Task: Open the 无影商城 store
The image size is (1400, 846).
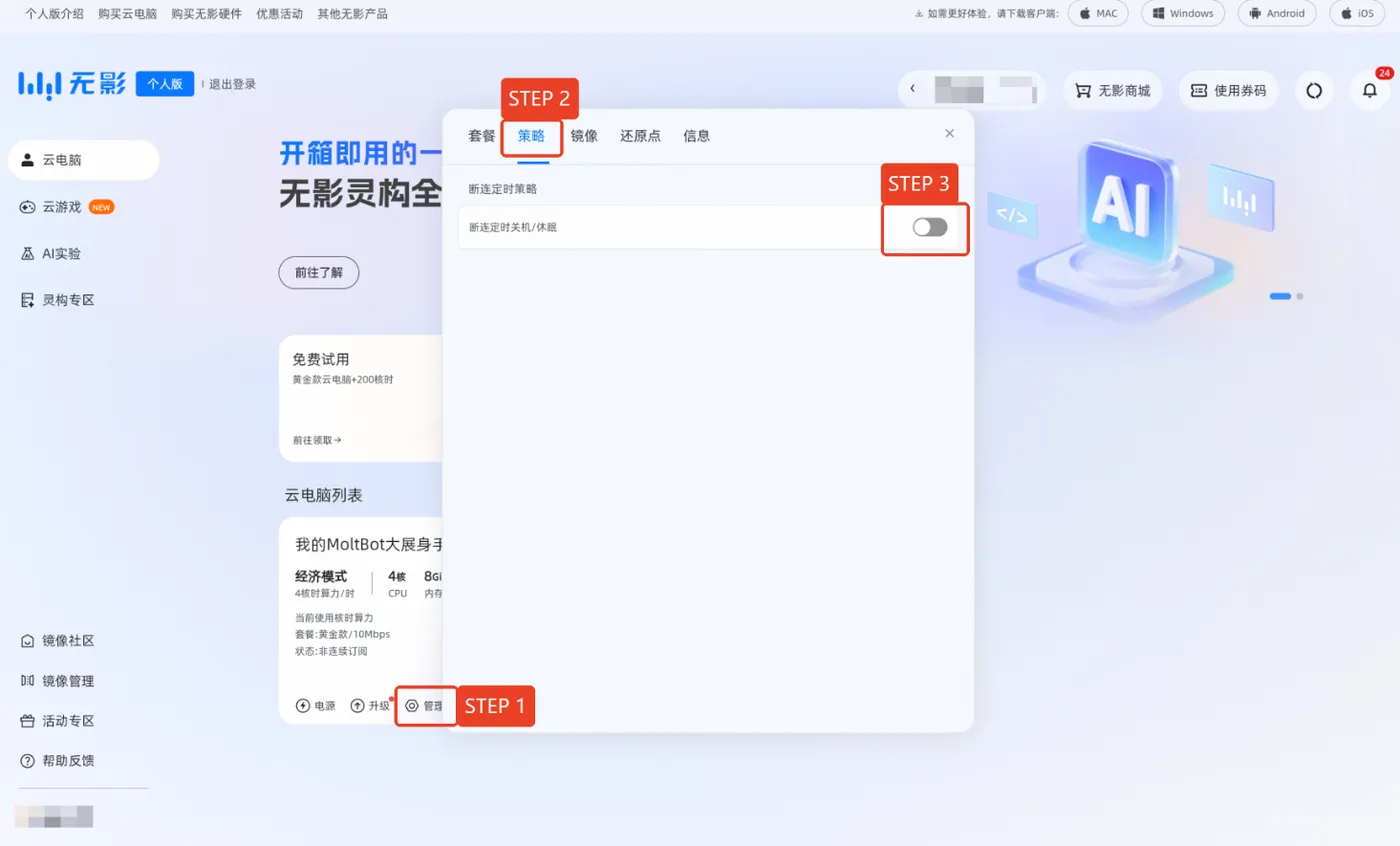Action: click(1113, 90)
